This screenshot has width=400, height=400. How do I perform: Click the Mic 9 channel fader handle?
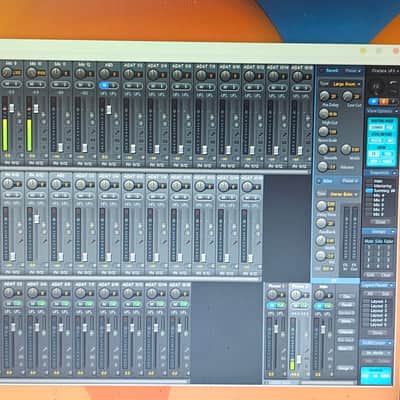[12, 108]
